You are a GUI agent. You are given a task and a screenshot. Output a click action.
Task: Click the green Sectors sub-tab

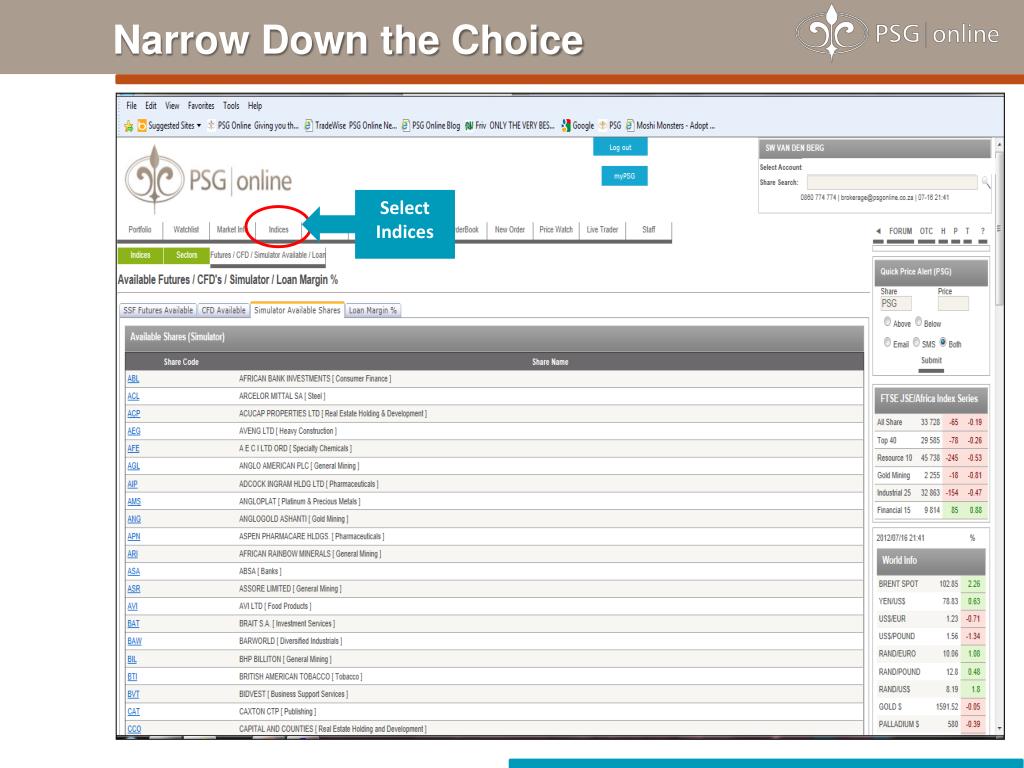coord(187,255)
